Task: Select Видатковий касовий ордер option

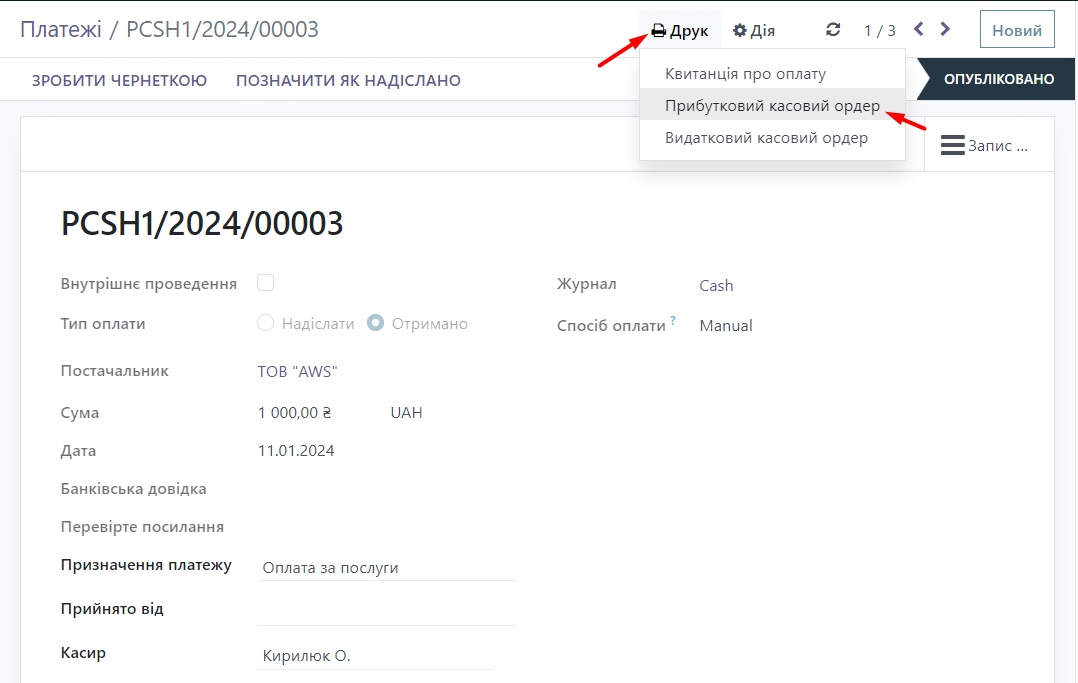Action: 766,138
